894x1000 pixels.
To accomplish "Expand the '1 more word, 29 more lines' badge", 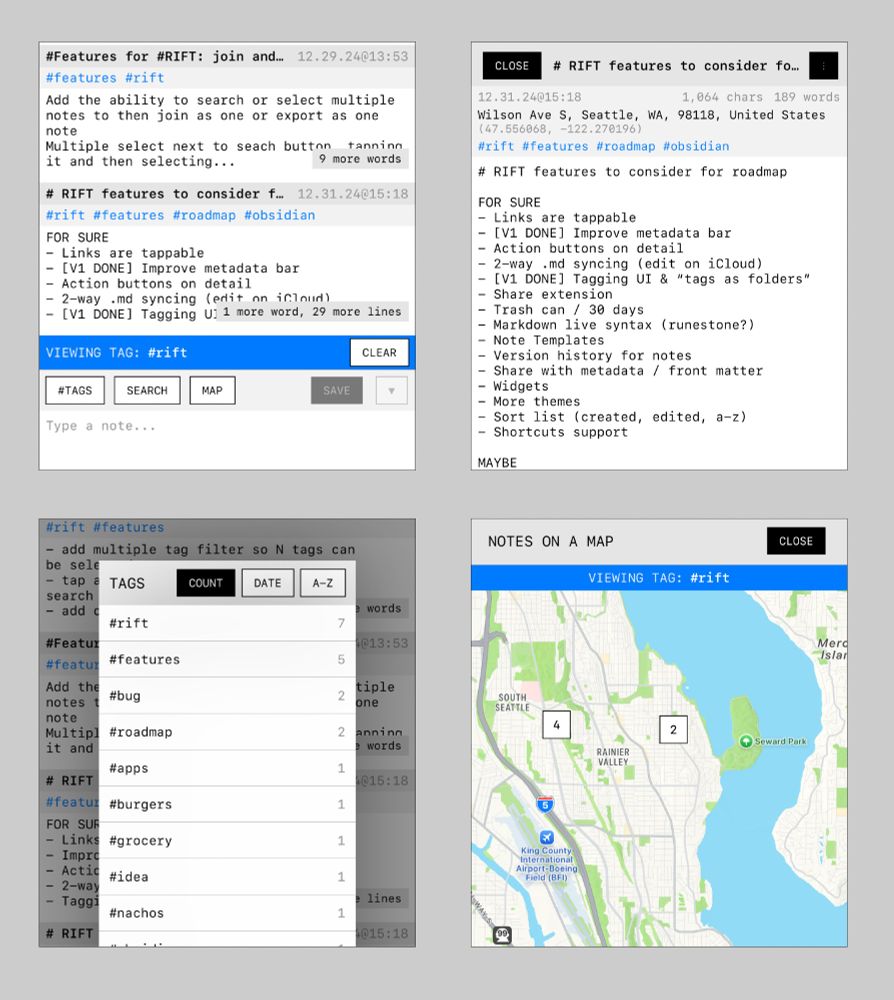I will (x=312, y=312).
